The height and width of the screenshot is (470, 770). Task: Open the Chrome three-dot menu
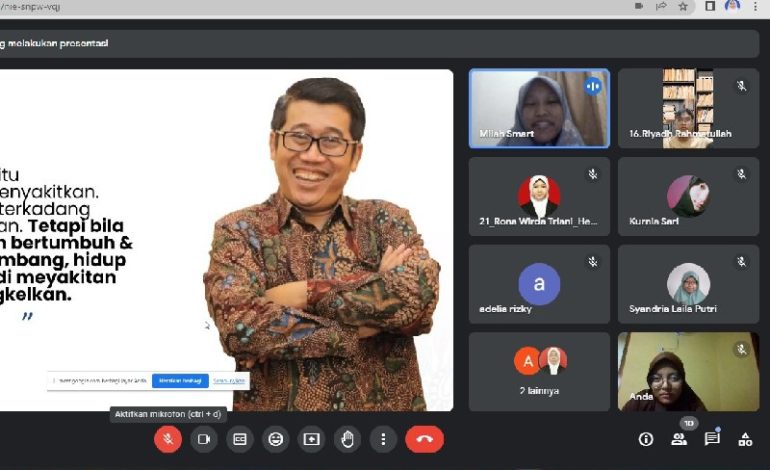(755, 6)
